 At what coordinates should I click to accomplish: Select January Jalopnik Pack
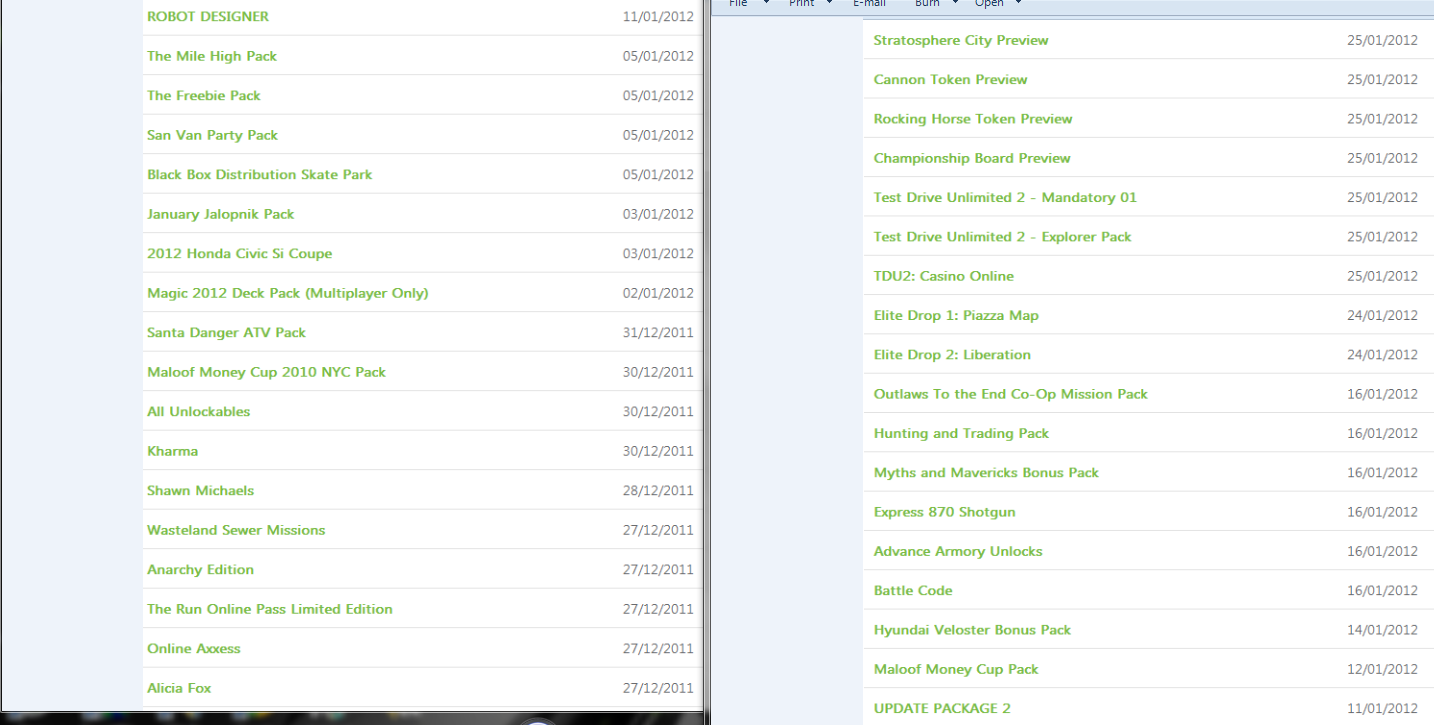coord(221,214)
